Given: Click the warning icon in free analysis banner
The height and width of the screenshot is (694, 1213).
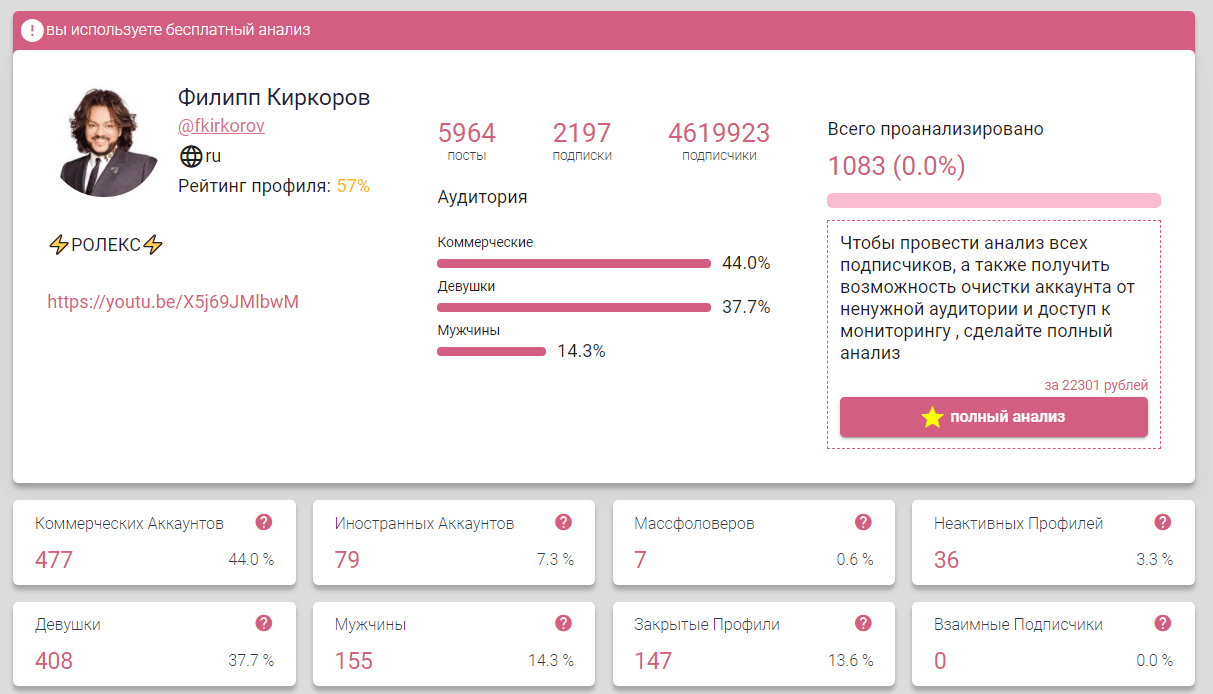Looking at the screenshot, I should [32, 30].
